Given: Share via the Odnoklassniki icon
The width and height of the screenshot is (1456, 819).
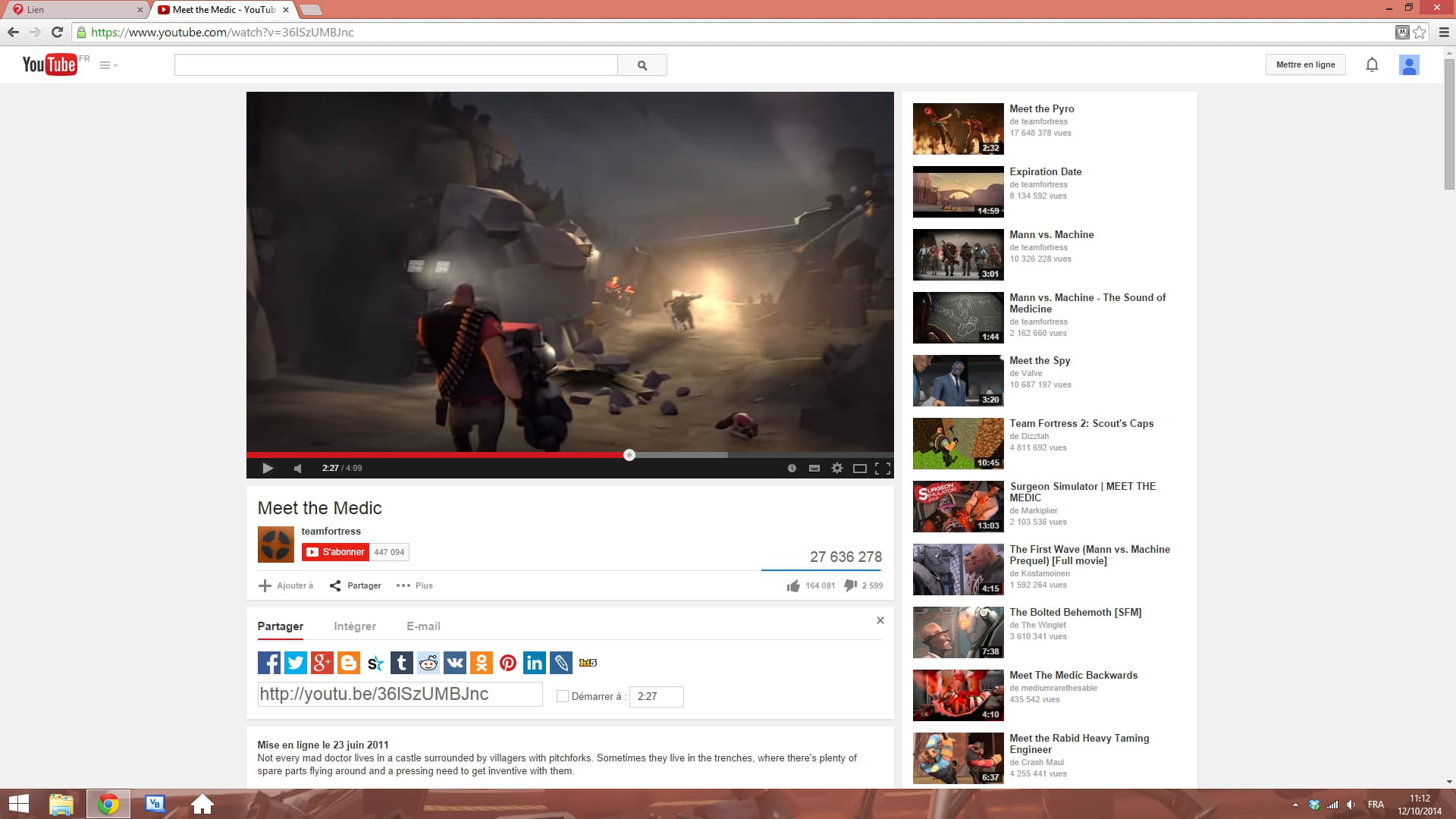Looking at the screenshot, I should point(481,663).
